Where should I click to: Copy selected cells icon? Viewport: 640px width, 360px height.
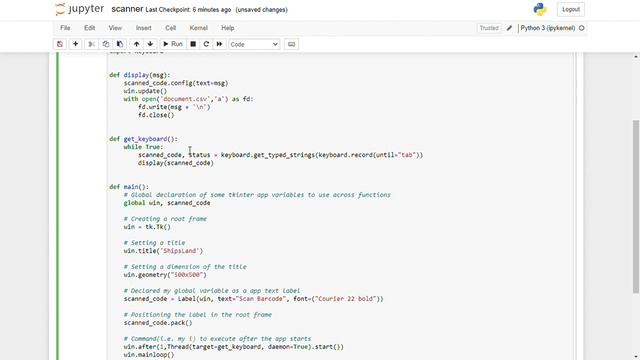106,44
